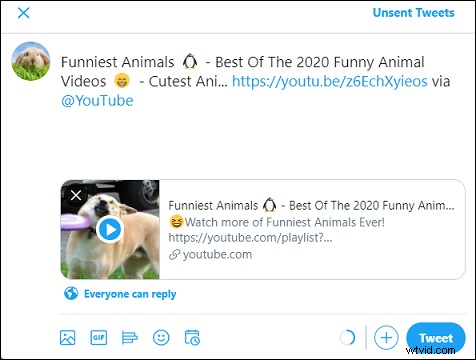
Task: Remove the link preview card via X
Action: click(76, 195)
